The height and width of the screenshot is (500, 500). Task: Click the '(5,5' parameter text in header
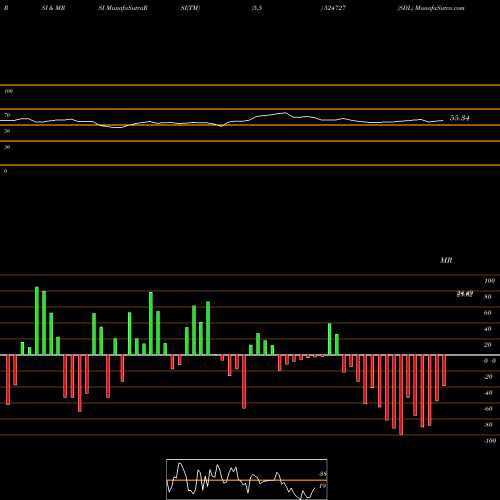point(257,8)
